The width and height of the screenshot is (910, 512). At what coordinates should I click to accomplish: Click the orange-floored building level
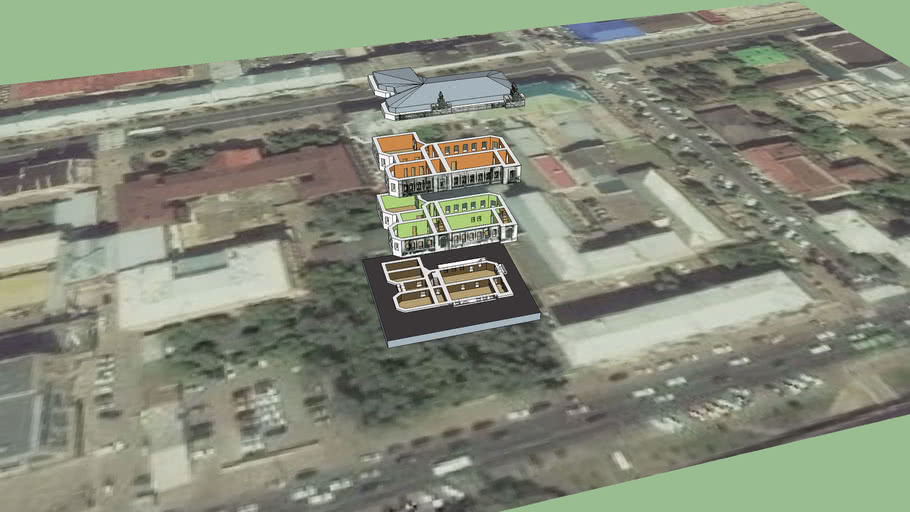point(447,162)
